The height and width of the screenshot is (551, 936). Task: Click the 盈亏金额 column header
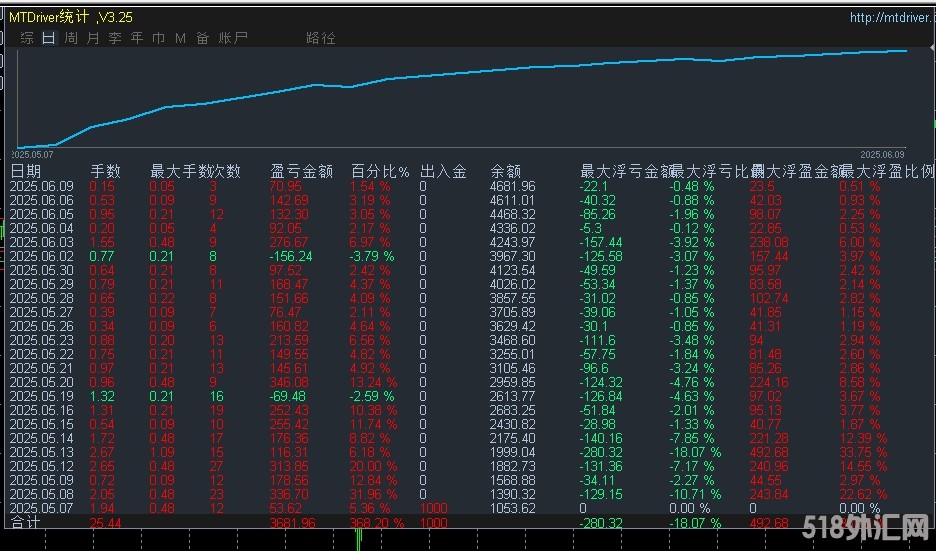point(302,171)
